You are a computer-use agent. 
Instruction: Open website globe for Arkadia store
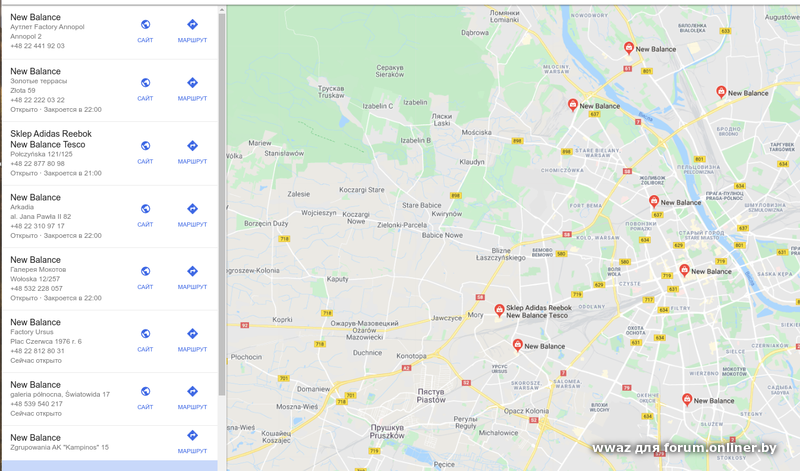145,209
